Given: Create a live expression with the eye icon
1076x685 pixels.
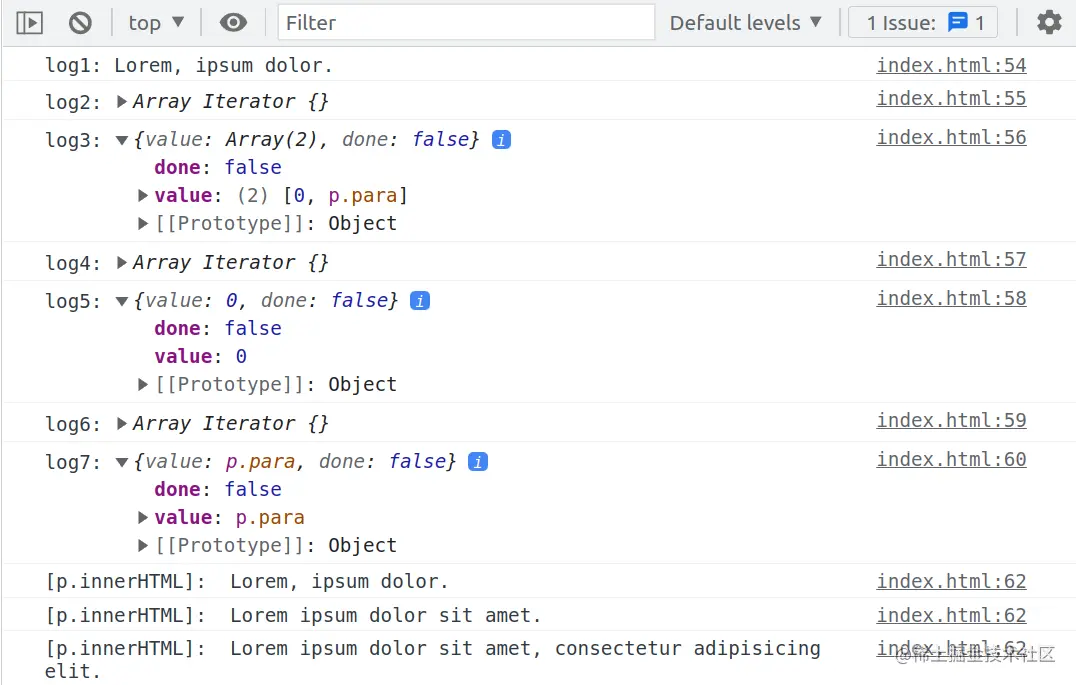Looking at the screenshot, I should pyautogui.click(x=233, y=22).
